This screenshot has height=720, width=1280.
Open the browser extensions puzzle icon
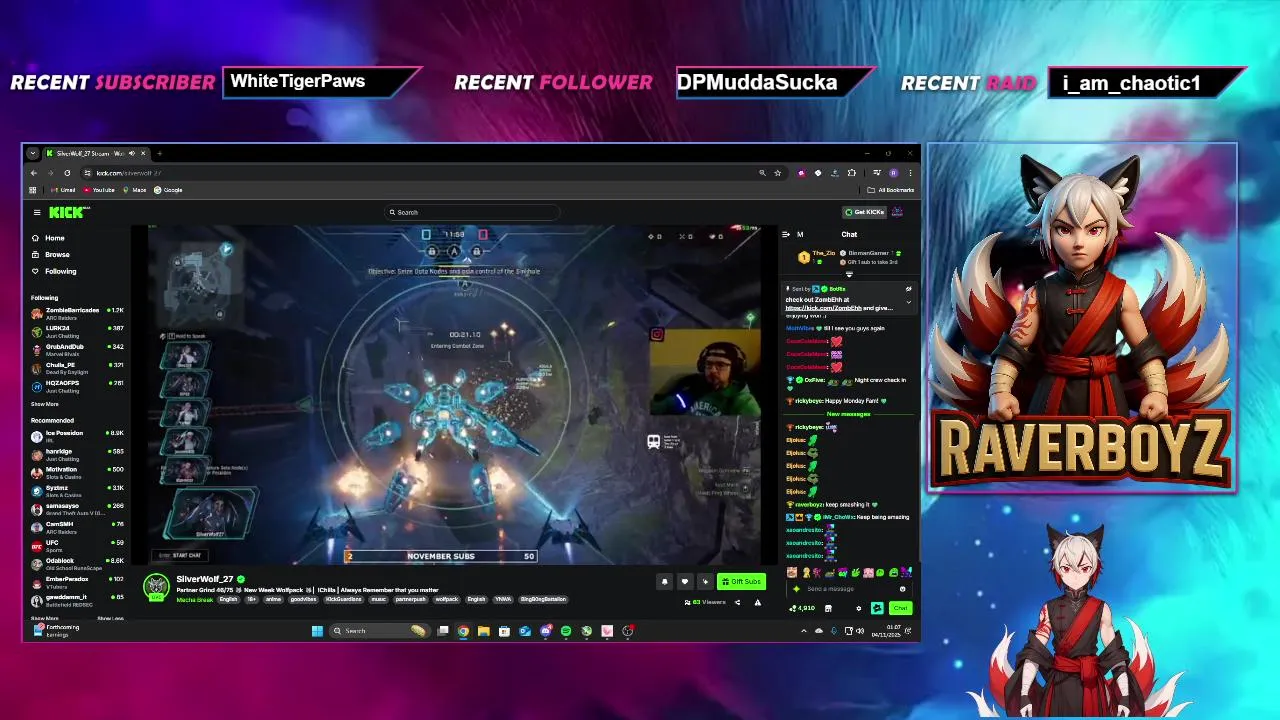[x=851, y=173]
